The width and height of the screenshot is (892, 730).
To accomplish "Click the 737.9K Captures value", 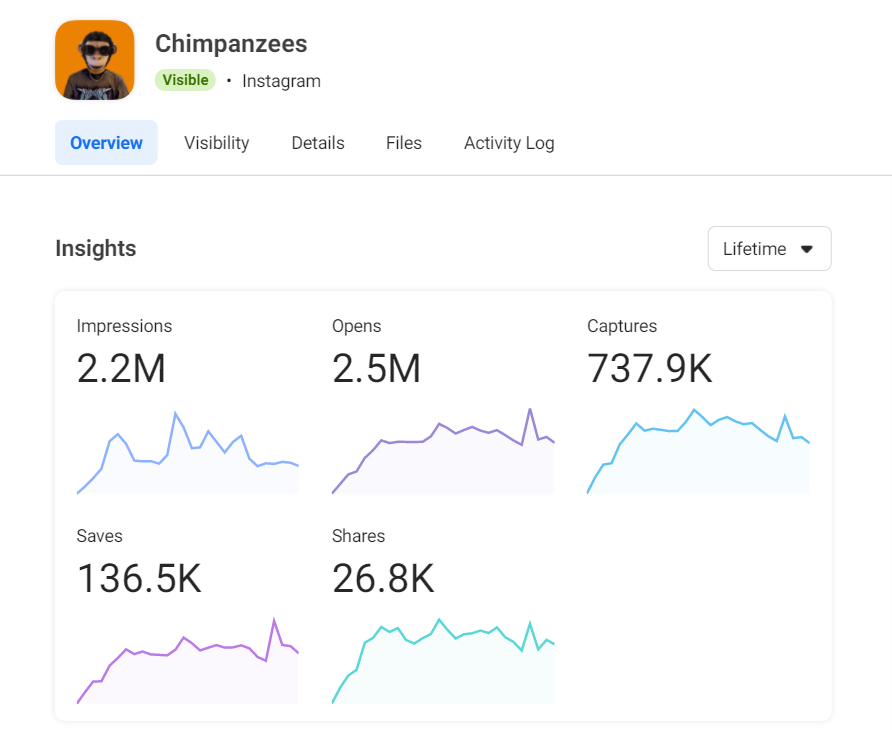I will (x=650, y=370).
